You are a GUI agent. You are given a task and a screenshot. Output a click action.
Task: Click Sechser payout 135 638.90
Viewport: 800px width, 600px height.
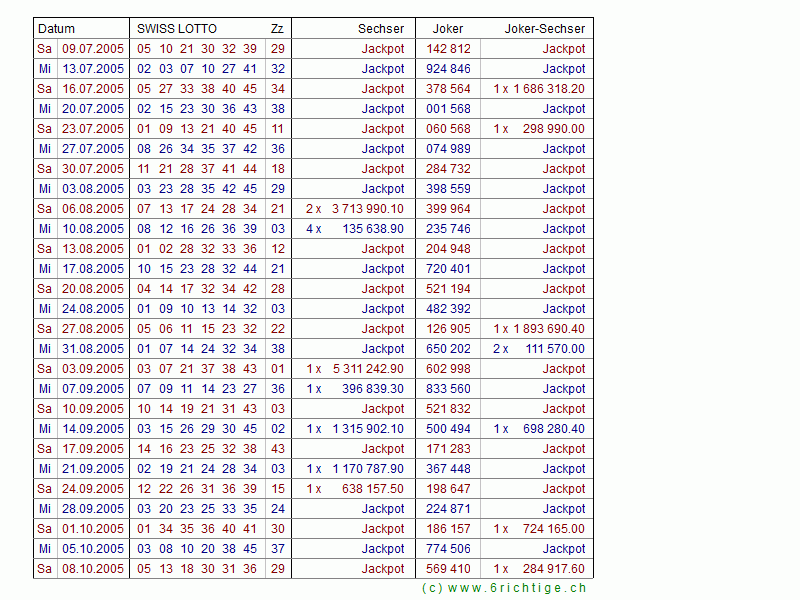tap(371, 229)
